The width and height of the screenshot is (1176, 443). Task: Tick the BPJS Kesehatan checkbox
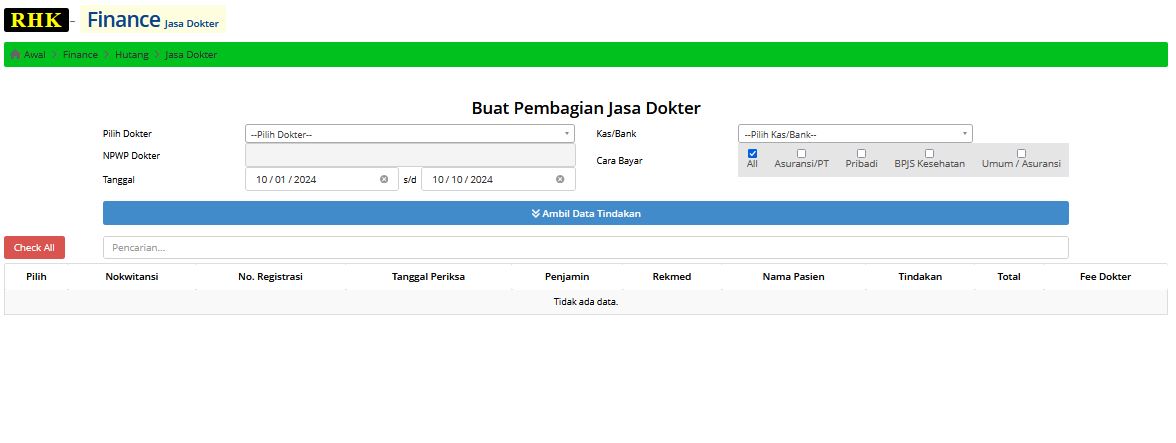929,154
